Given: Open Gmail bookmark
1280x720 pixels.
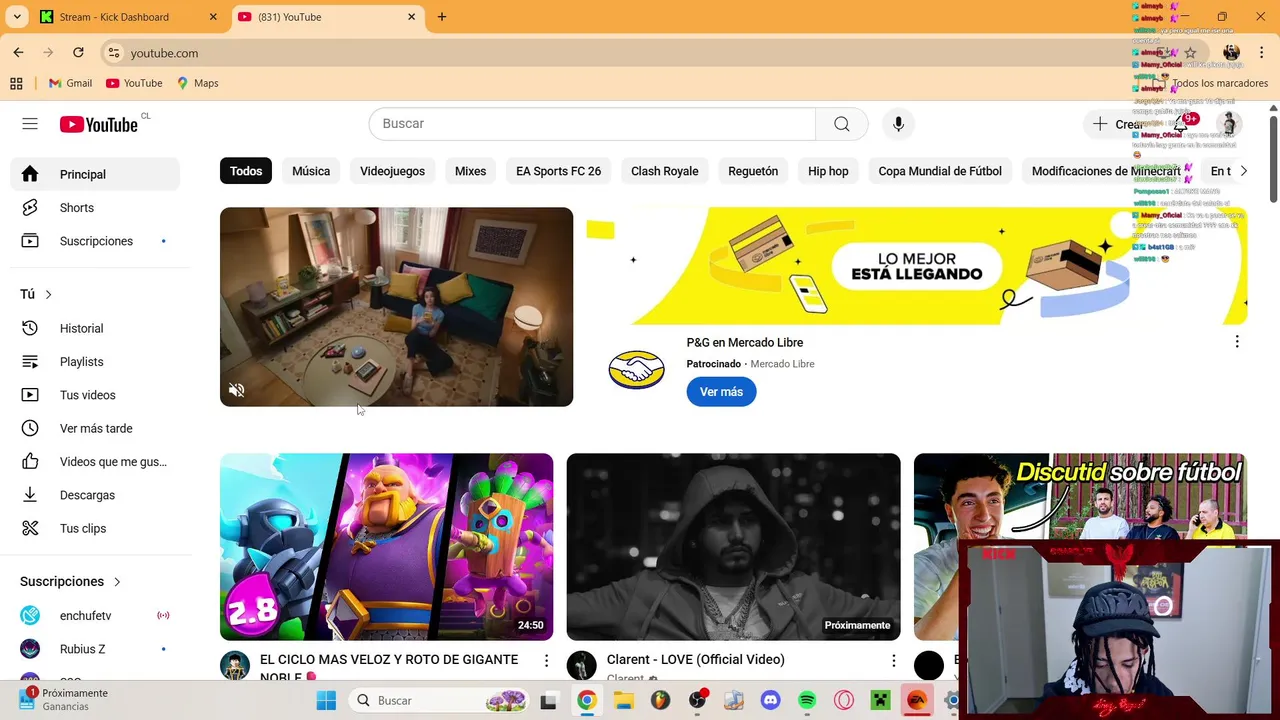Looking at the screenshot, I should pyautogui.click(x=70, y=83).
